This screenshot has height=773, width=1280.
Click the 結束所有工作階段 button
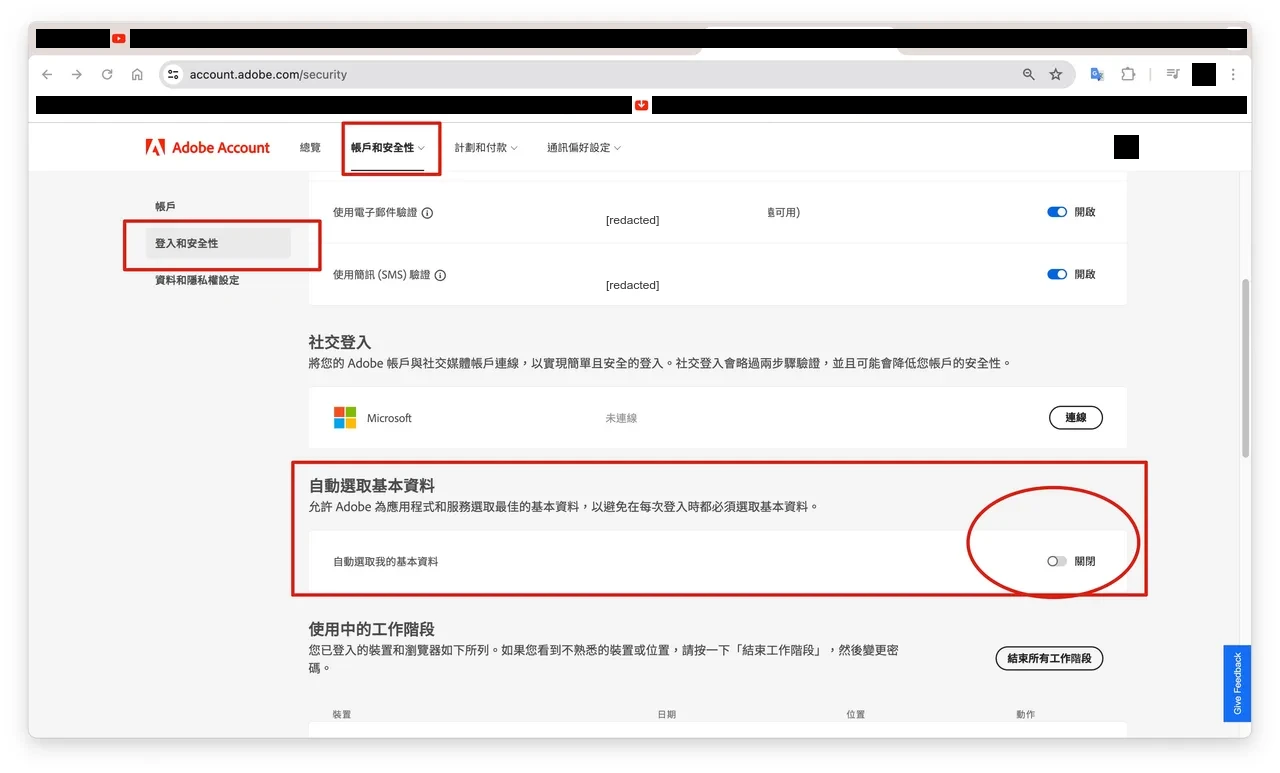(1049, 658)
